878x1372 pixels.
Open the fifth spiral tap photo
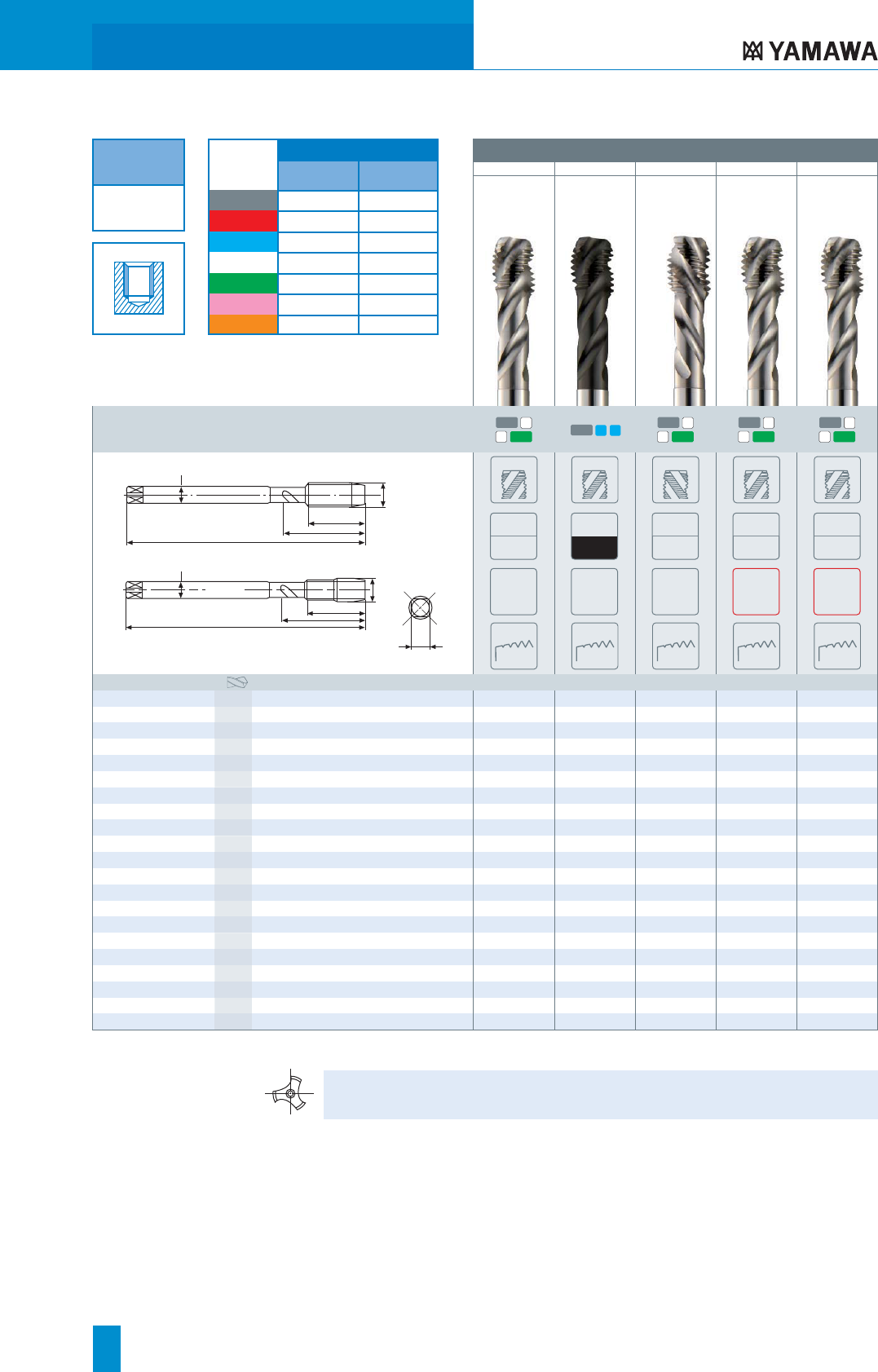pyautogui.click(x=843, y=320)
